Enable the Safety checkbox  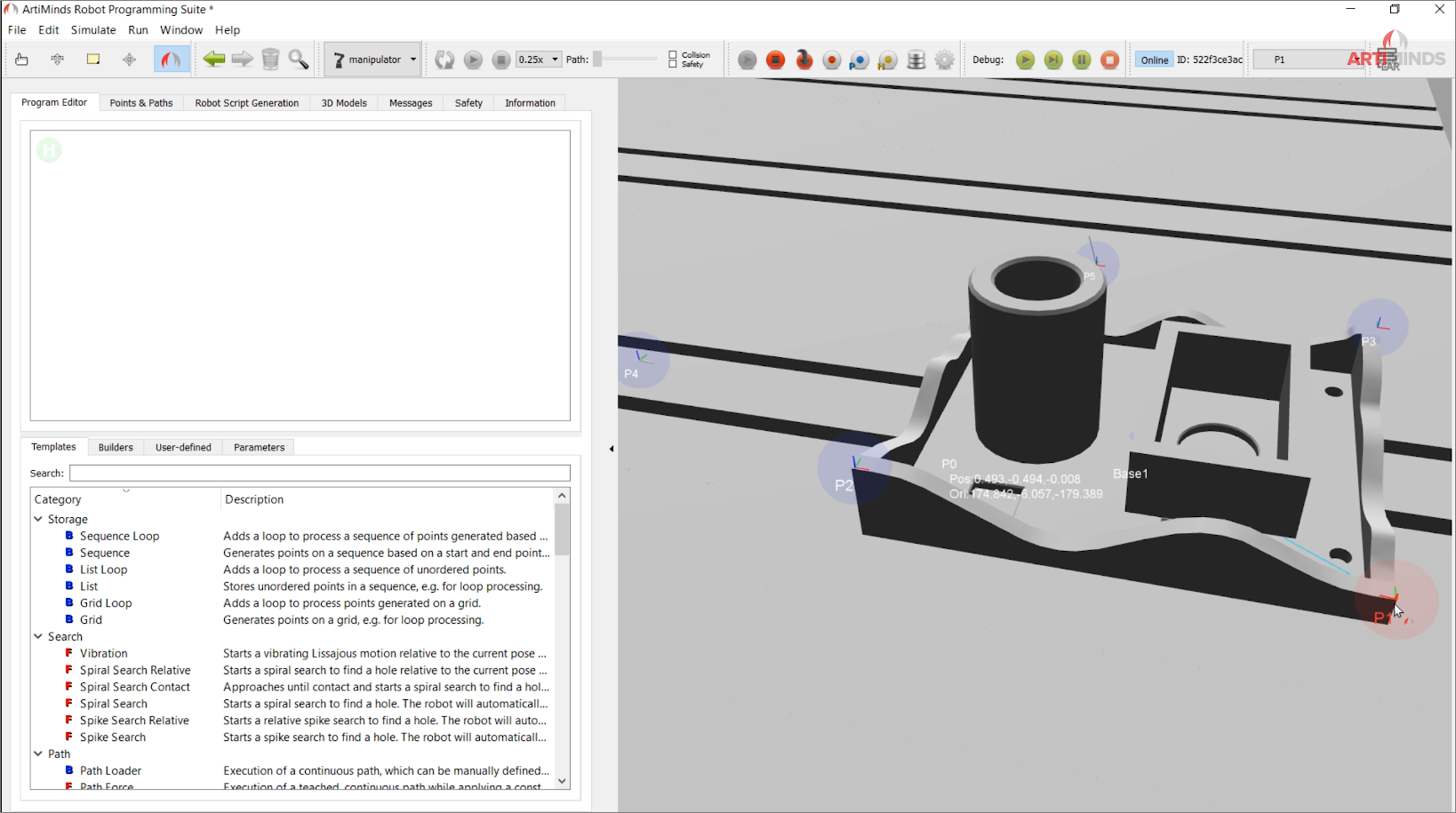[x=673, y=64]
